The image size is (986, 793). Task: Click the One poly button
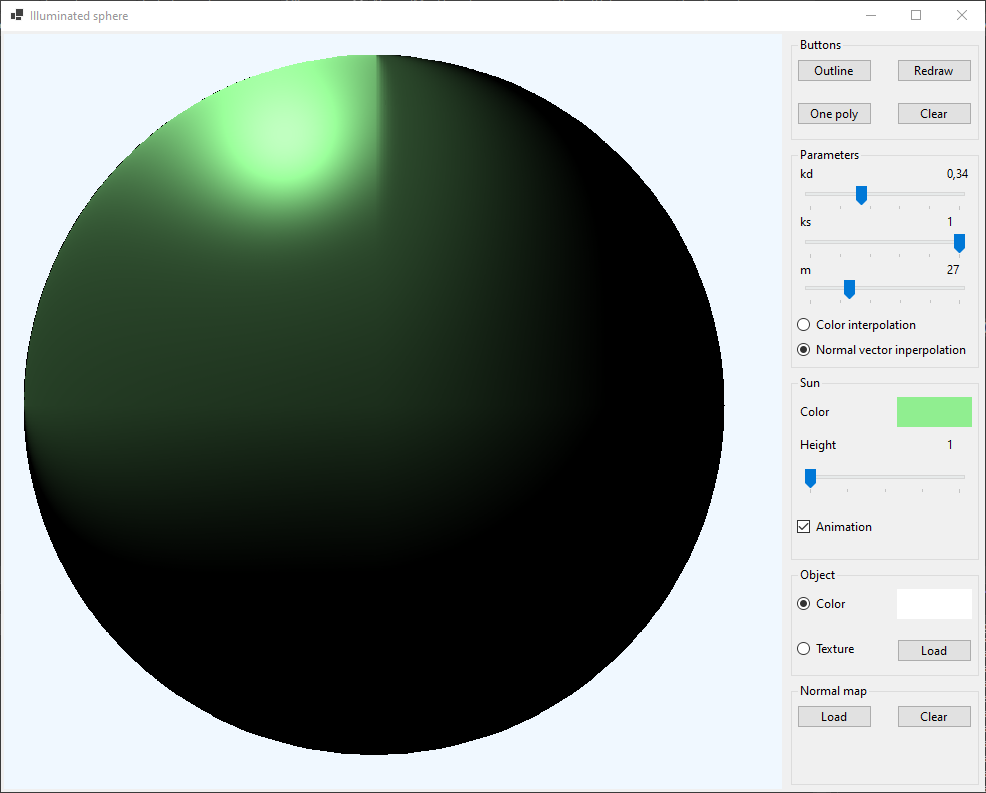[834, 114]
